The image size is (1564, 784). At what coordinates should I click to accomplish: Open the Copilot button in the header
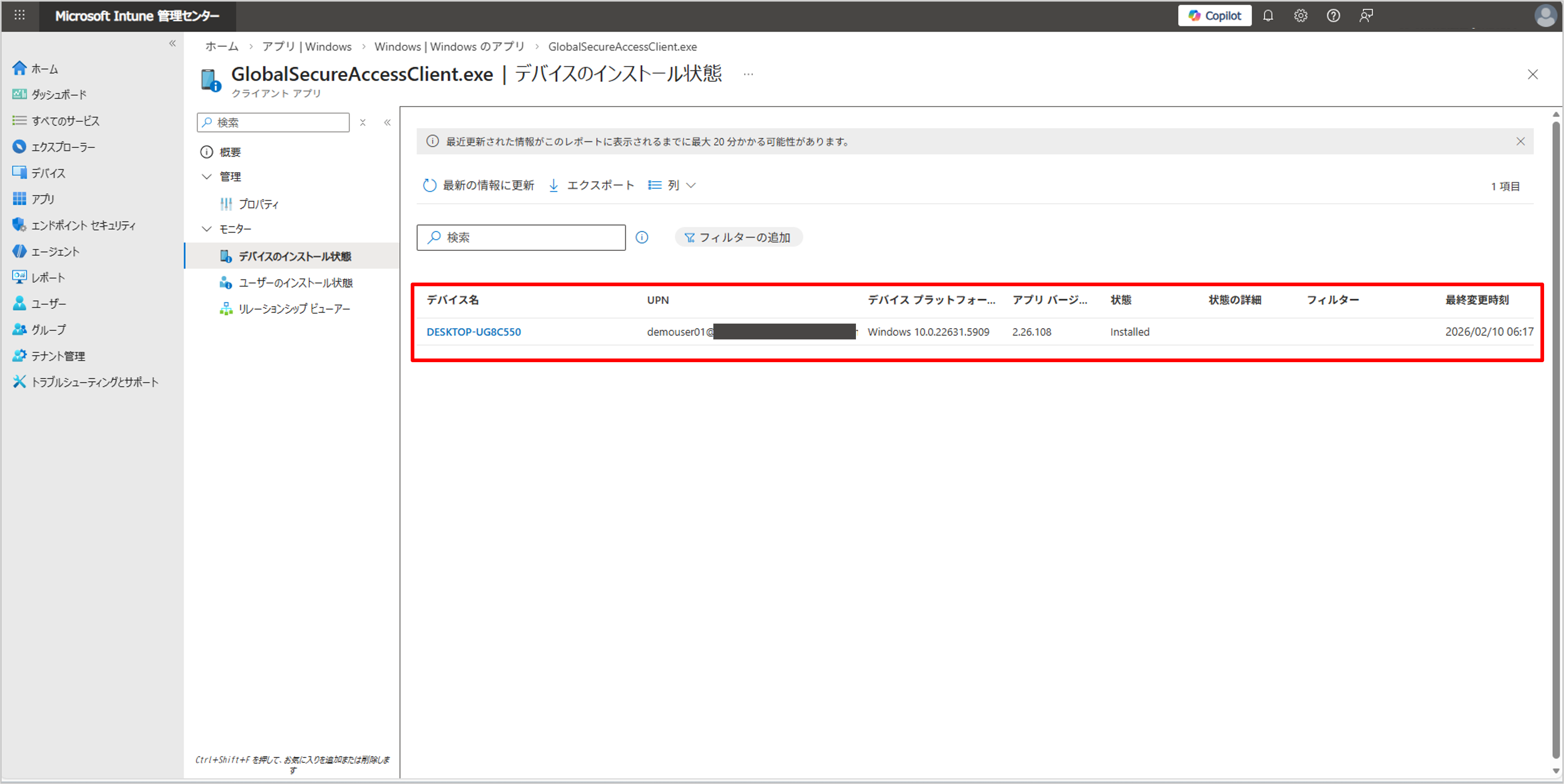pyautogui.click(x=1214, y=16)
